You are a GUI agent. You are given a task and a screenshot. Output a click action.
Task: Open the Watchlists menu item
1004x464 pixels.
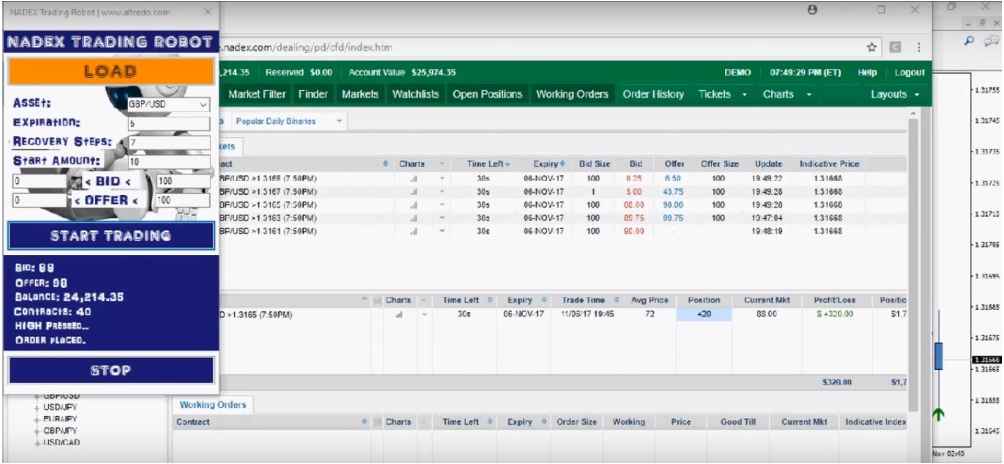point(416,94)
